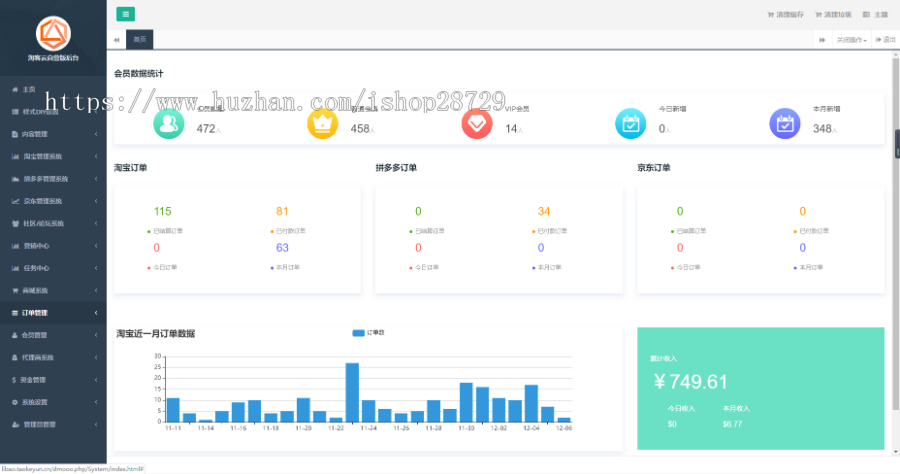
Task: Click the 348 monthly new count
Action: 822,129
